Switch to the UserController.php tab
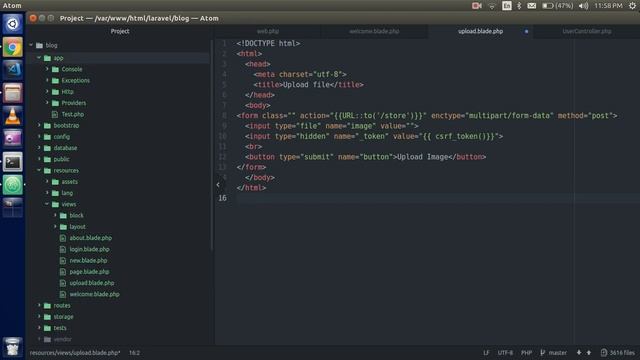The height and width of the screenshot is (360, 640). [x=587, y=31]
